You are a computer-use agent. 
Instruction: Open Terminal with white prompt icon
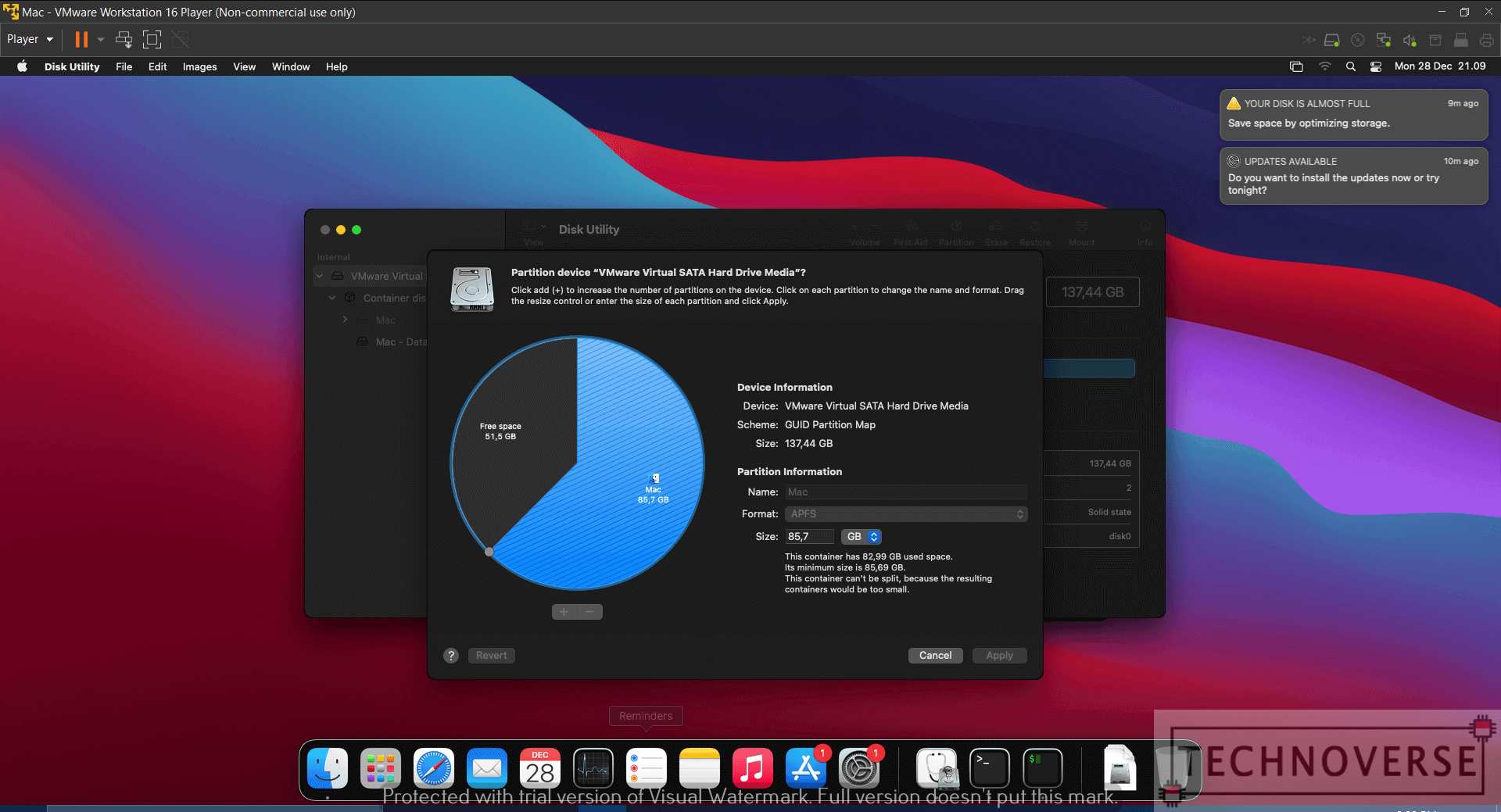990,768
